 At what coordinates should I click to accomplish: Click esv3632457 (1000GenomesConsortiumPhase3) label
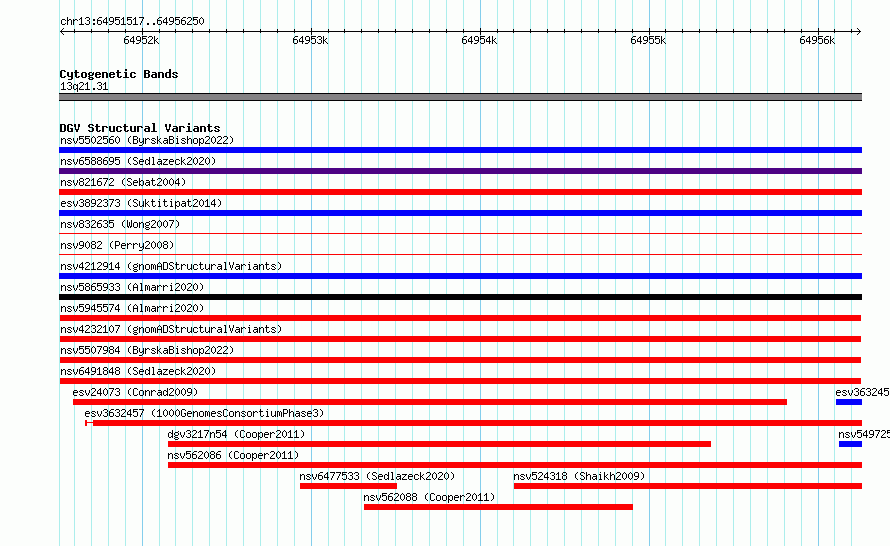pyautogui.click(x=204, y=413)
